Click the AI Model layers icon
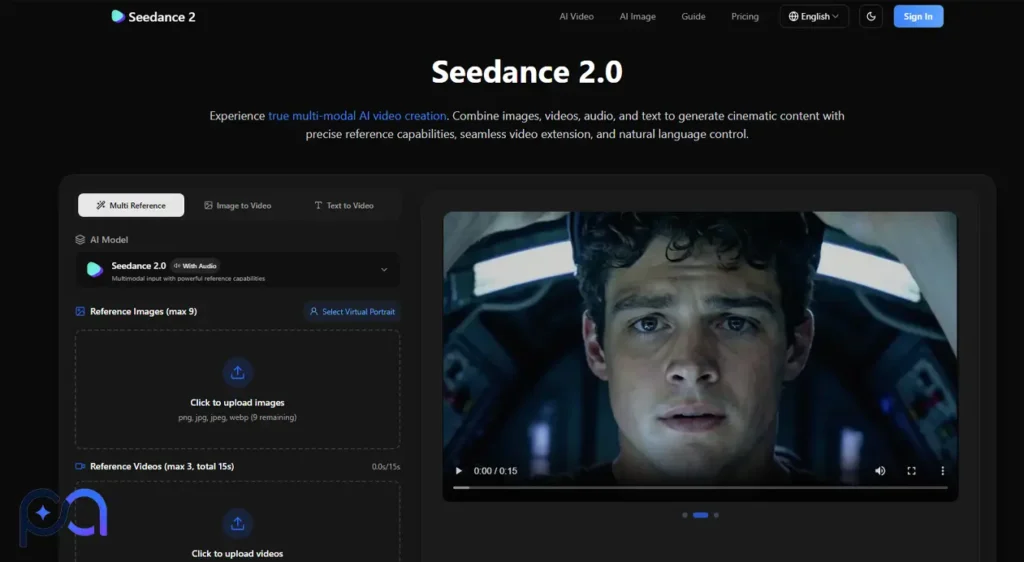This screenshot has width=1024, height=562. pos(80,240)
